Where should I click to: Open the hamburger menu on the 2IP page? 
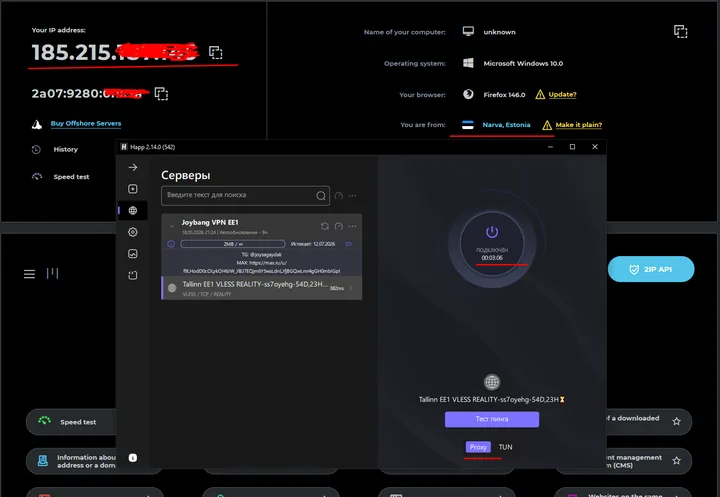pos(29,274)
